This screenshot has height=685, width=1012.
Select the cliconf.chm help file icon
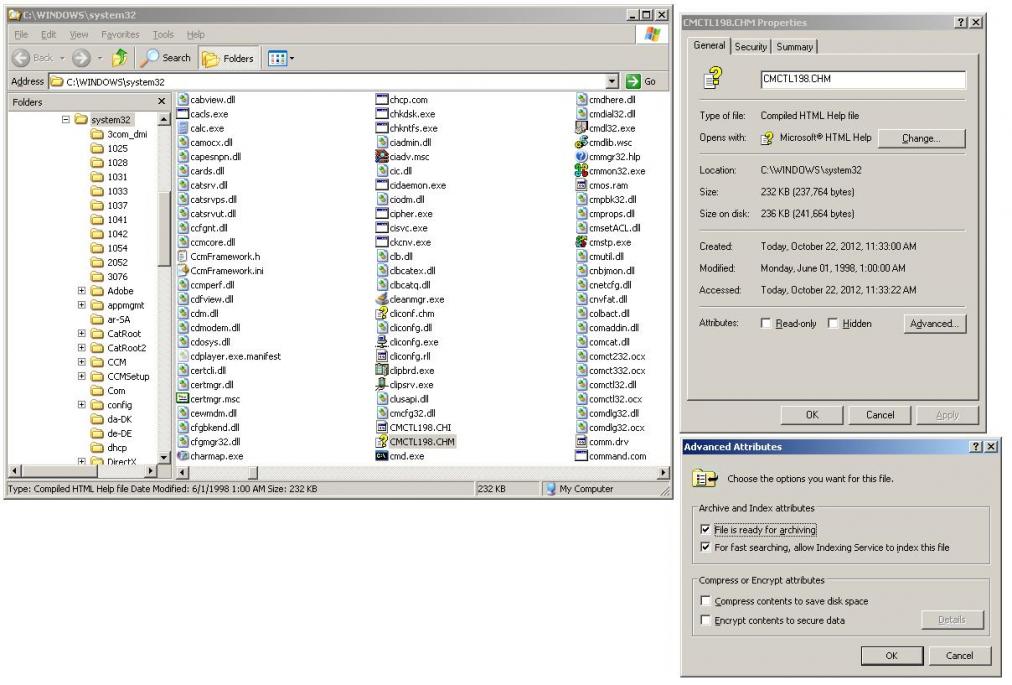click(x=381, y=313)
